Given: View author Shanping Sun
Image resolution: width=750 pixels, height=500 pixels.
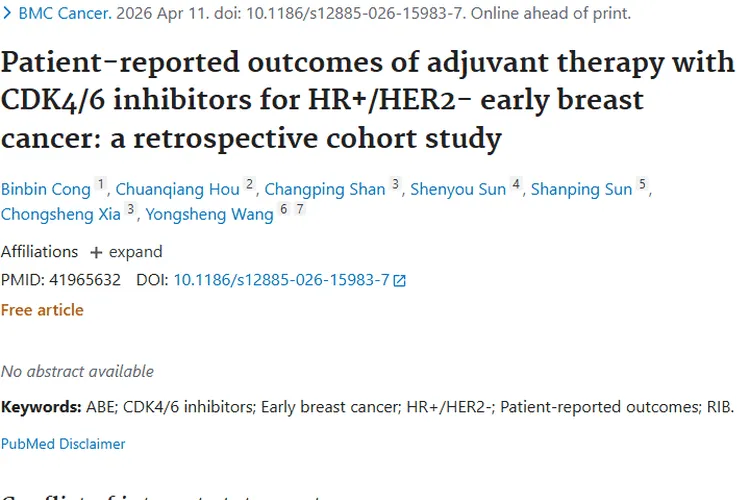Looking at the screenshot, I should 582,189.
